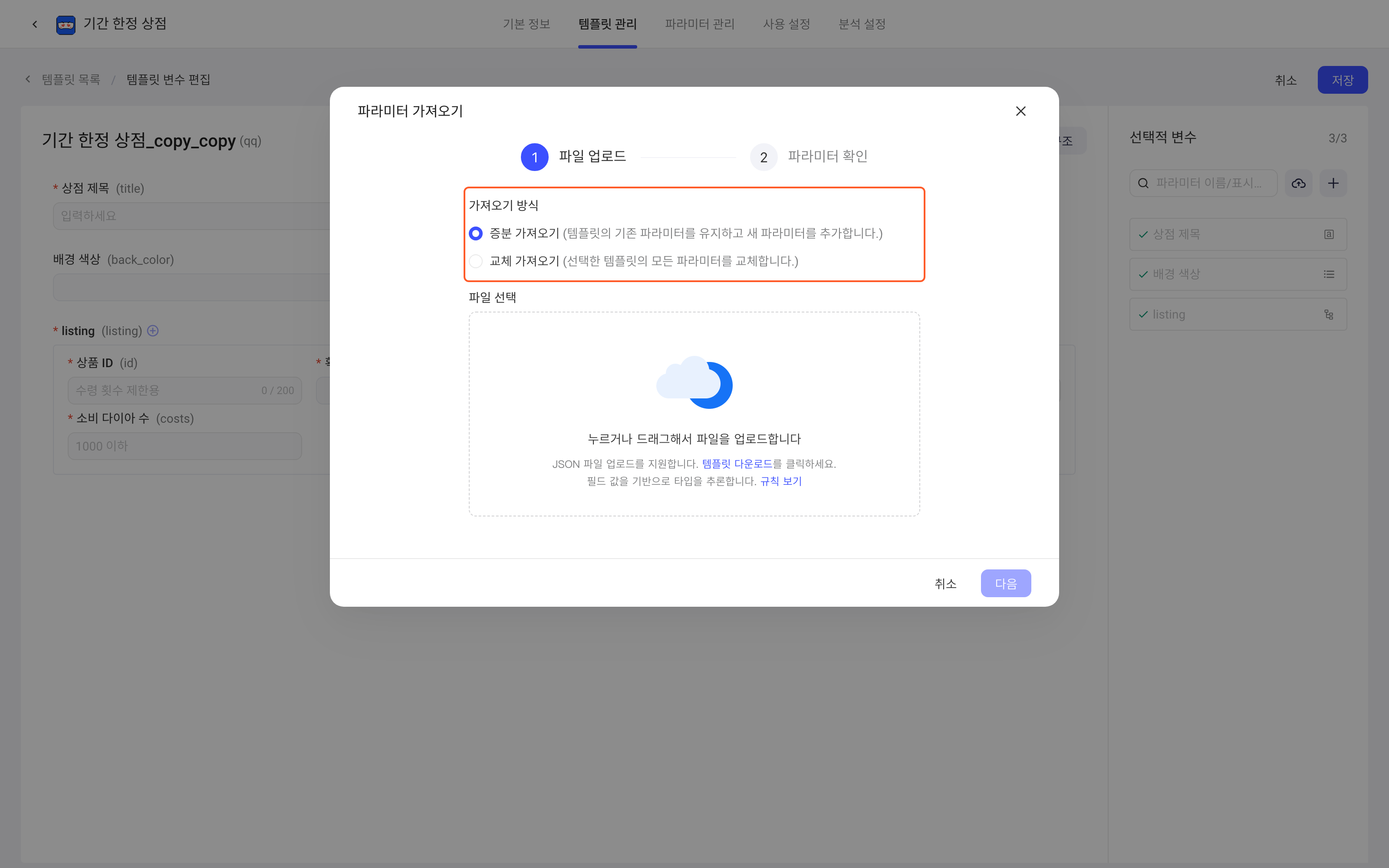
Task: Click 취소 button in dialog footer
Action: coord(945,583)
